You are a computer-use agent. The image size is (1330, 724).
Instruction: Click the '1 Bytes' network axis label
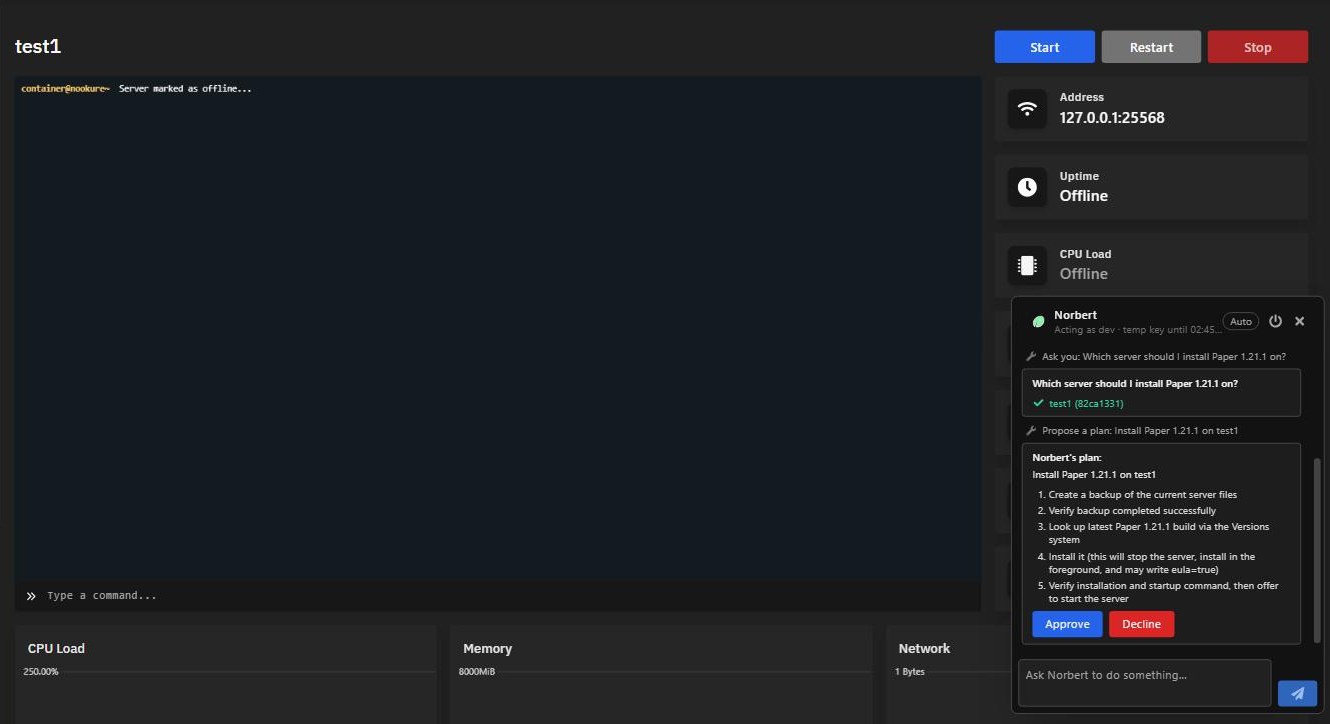pos(910,672)
